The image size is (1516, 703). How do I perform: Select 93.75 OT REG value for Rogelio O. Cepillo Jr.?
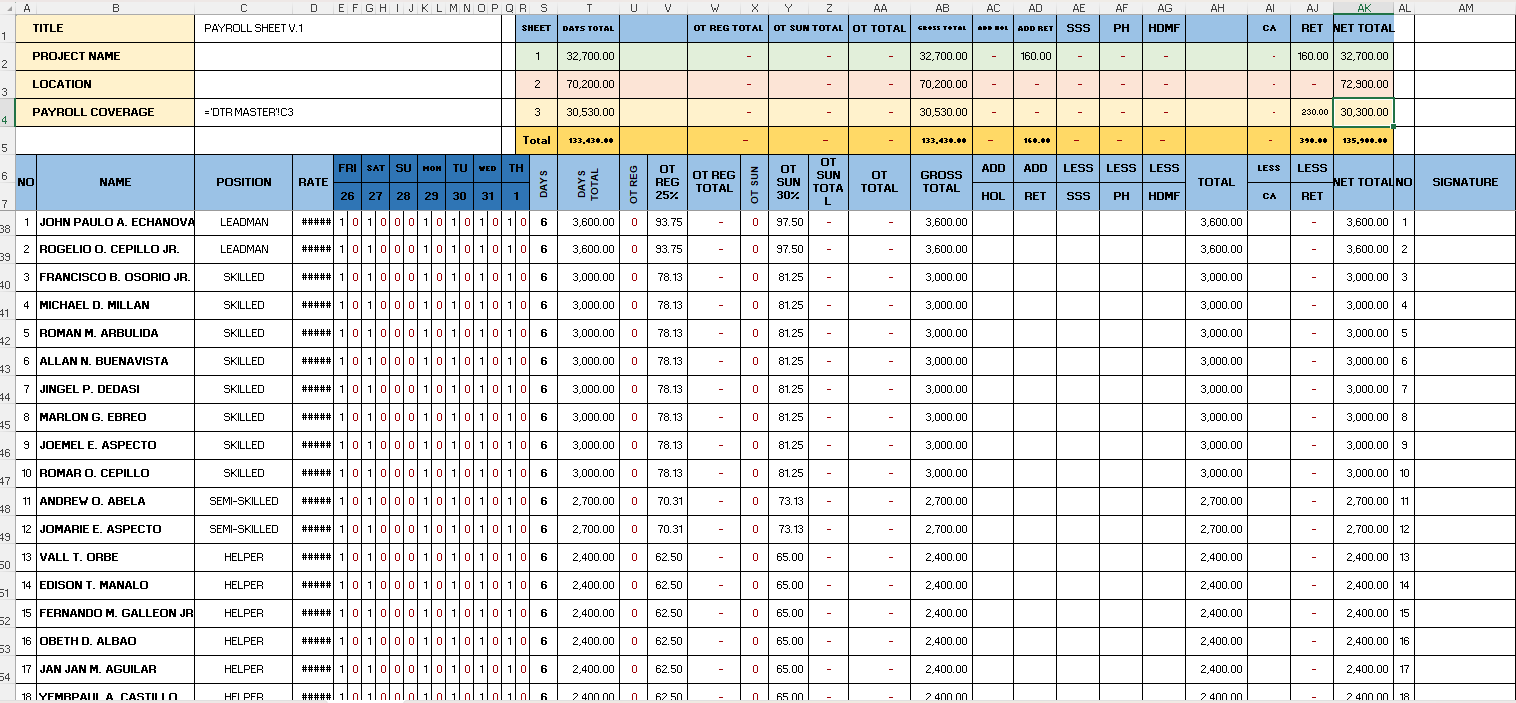[668, 249]
